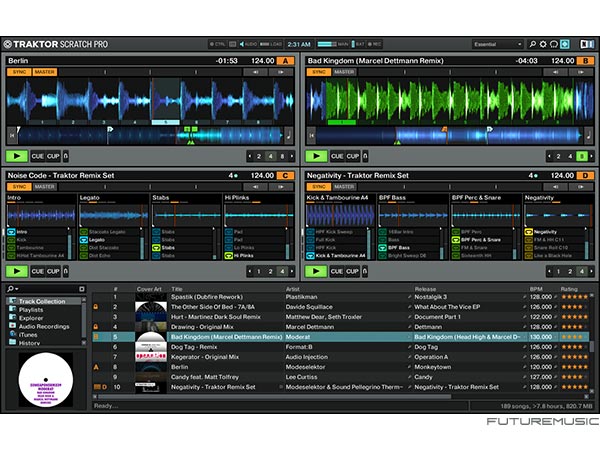Viewport: 600px width, 450px height.
Task: Set loop size 4 on Deck C
Action: pos(282,271)
